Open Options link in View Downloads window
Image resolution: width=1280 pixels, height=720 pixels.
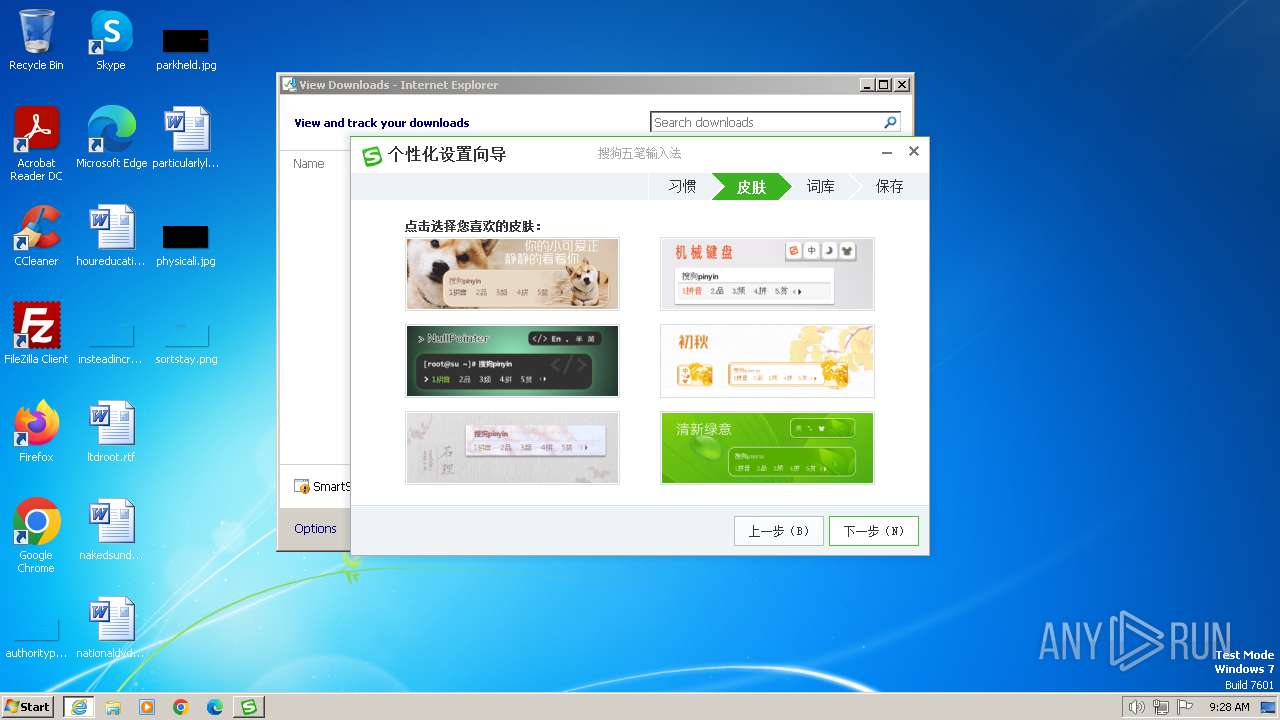coord(315,528)
